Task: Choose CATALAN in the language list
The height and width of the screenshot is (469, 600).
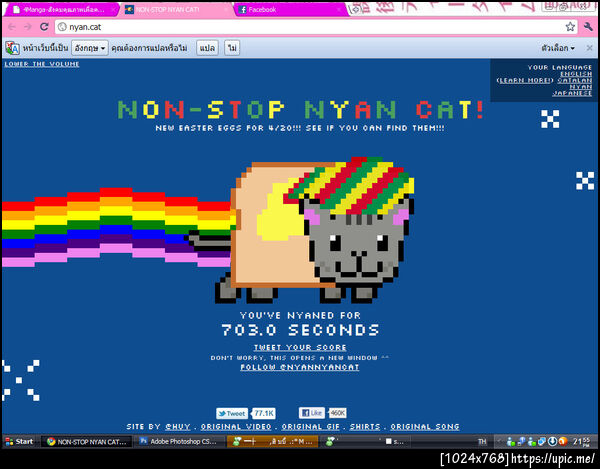Action: pyautogui.click(x=575, y=80)
